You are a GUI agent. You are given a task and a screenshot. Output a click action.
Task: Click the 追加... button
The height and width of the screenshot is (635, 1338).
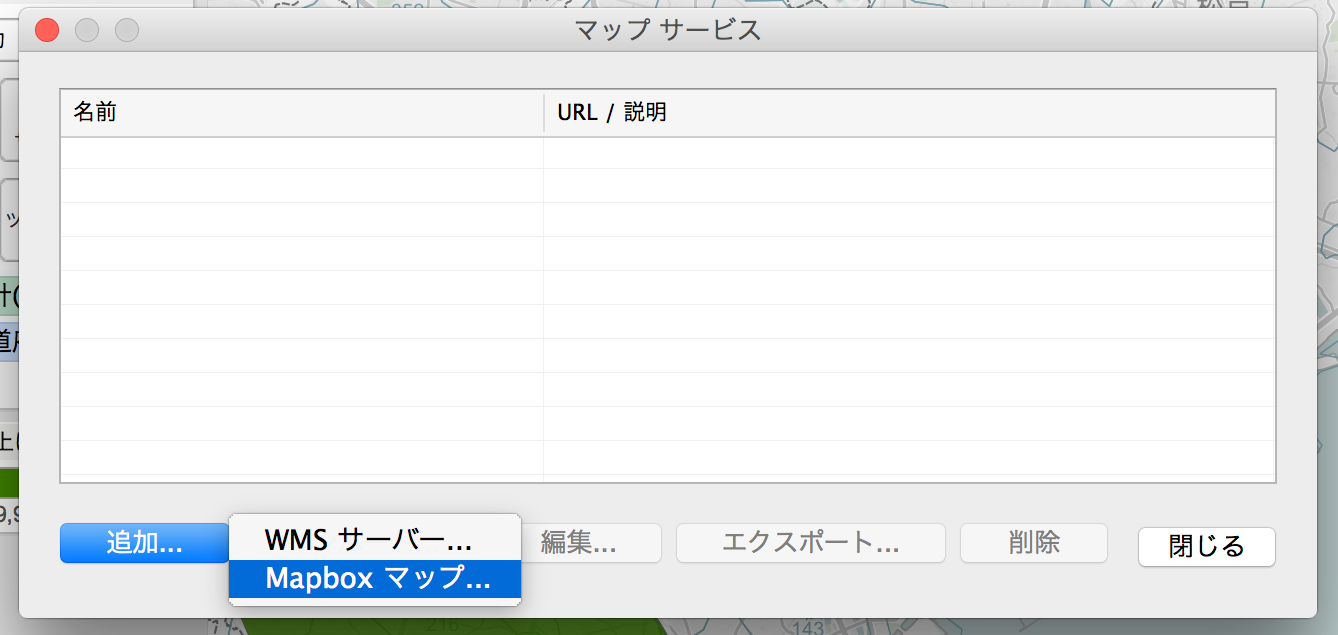click(x=144, y=543)
